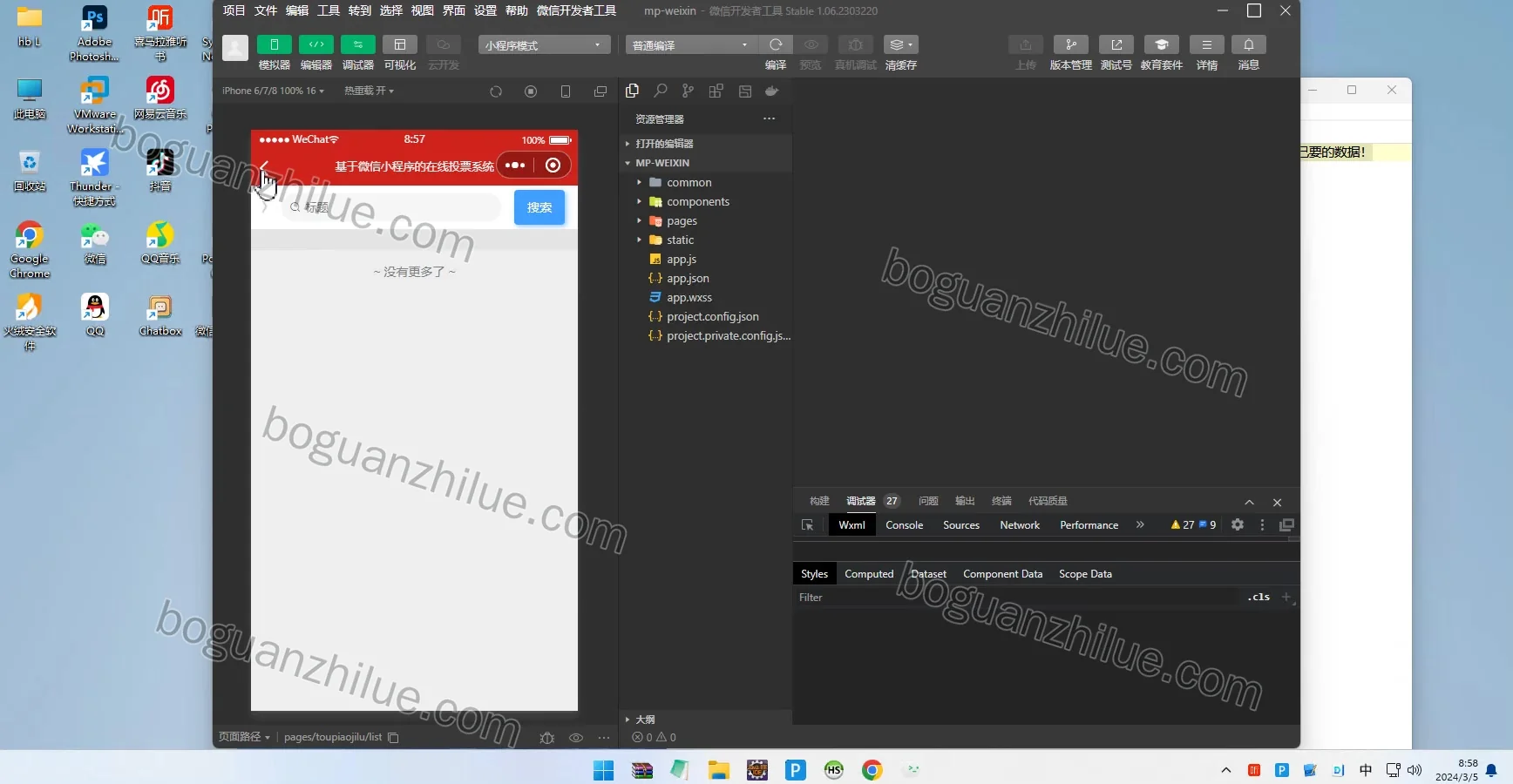
Task: Open the debugger settings gear
Action: click(1238, 524)
